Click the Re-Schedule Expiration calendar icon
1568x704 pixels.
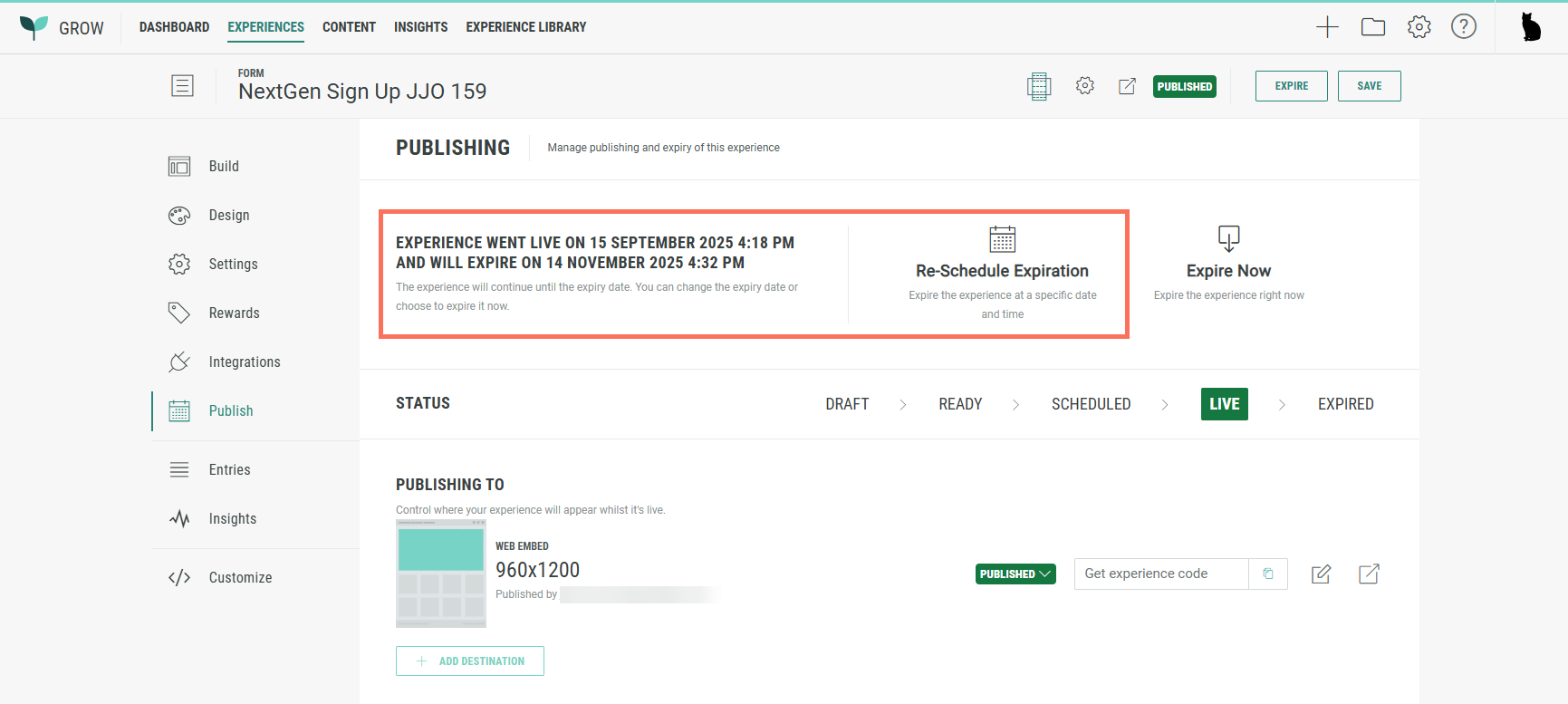tap(1002, 239)
